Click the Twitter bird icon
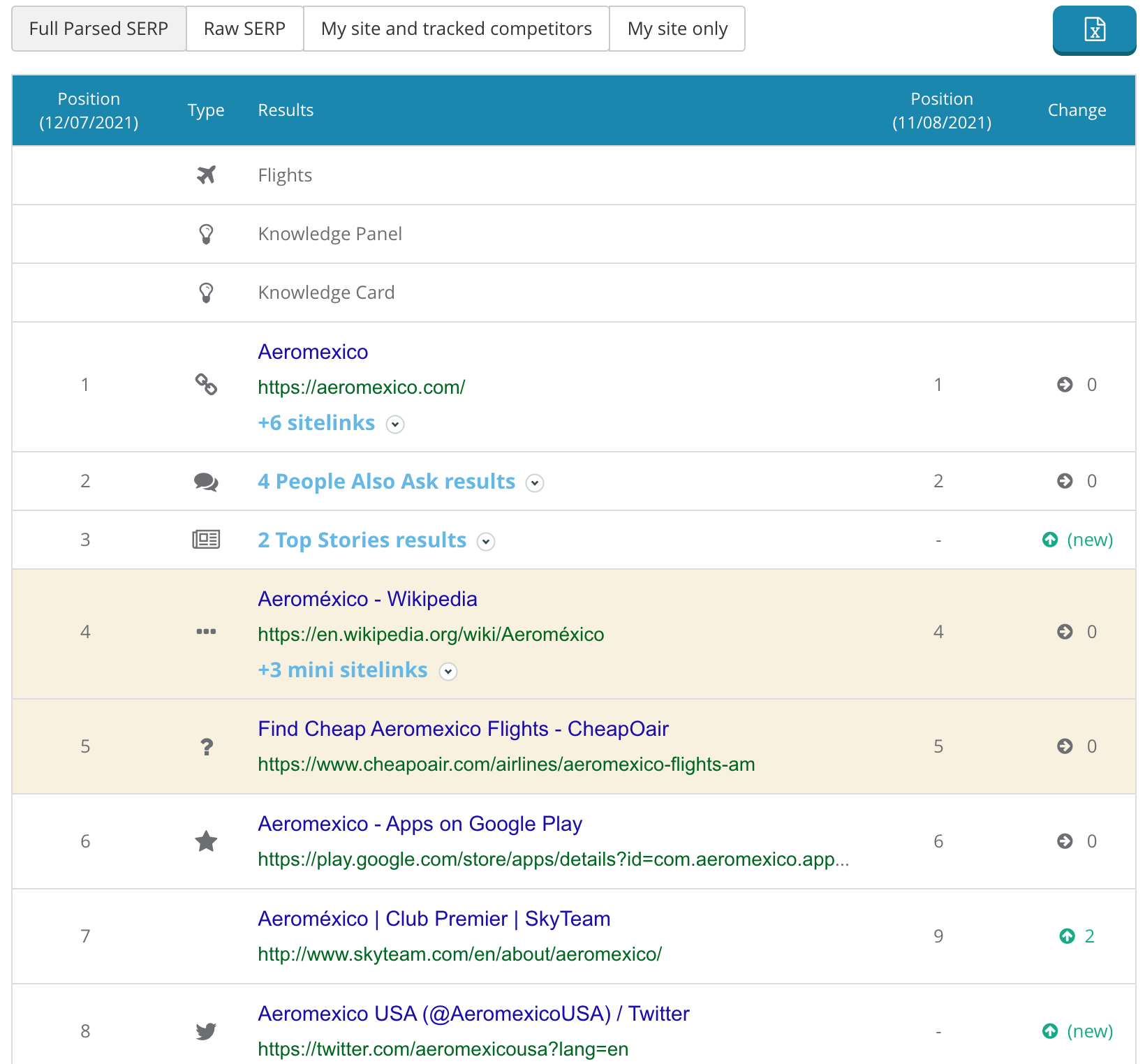 click(x=206, y=1031)
